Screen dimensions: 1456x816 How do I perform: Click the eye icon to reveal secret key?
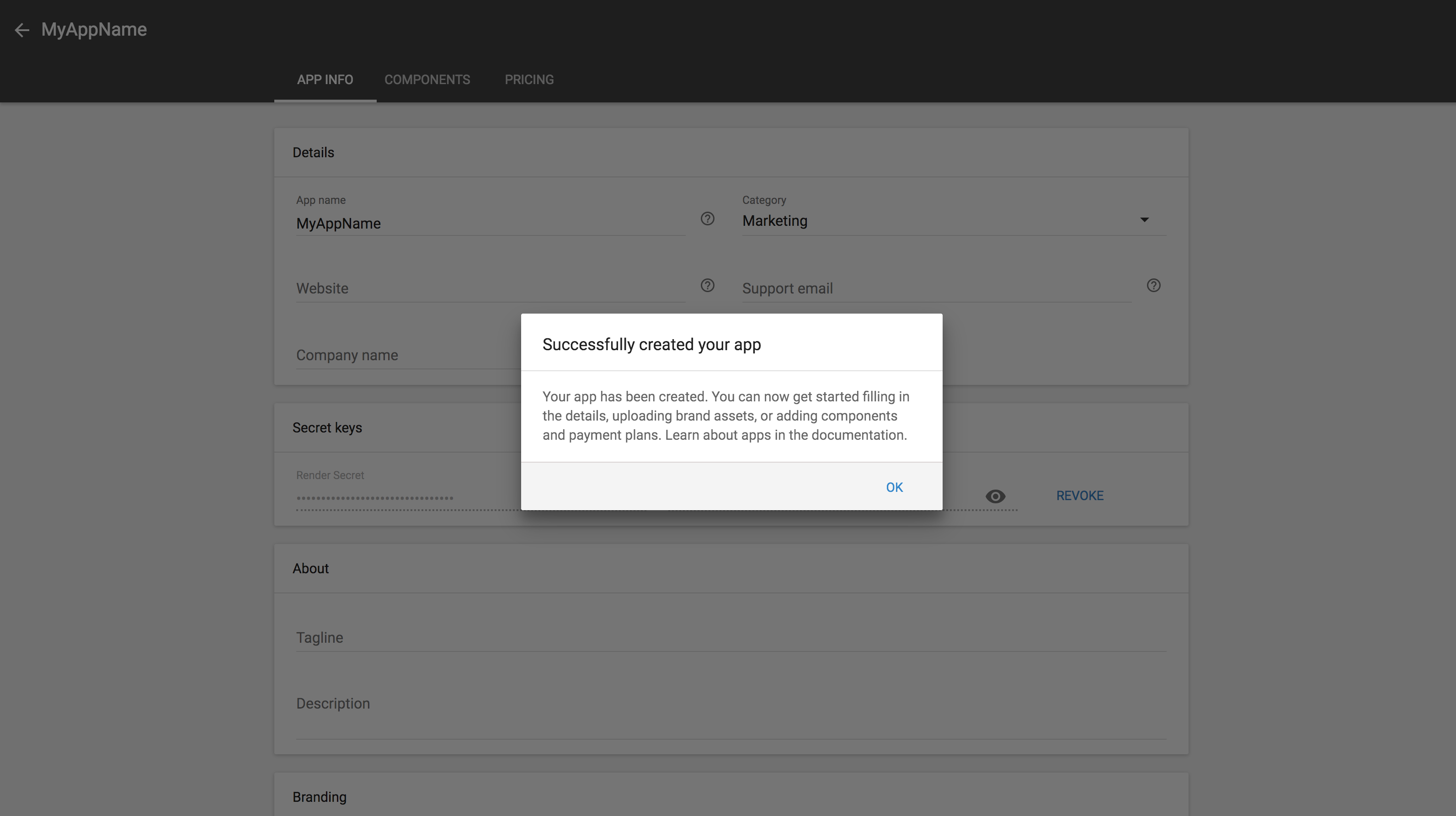pos(995,495)
